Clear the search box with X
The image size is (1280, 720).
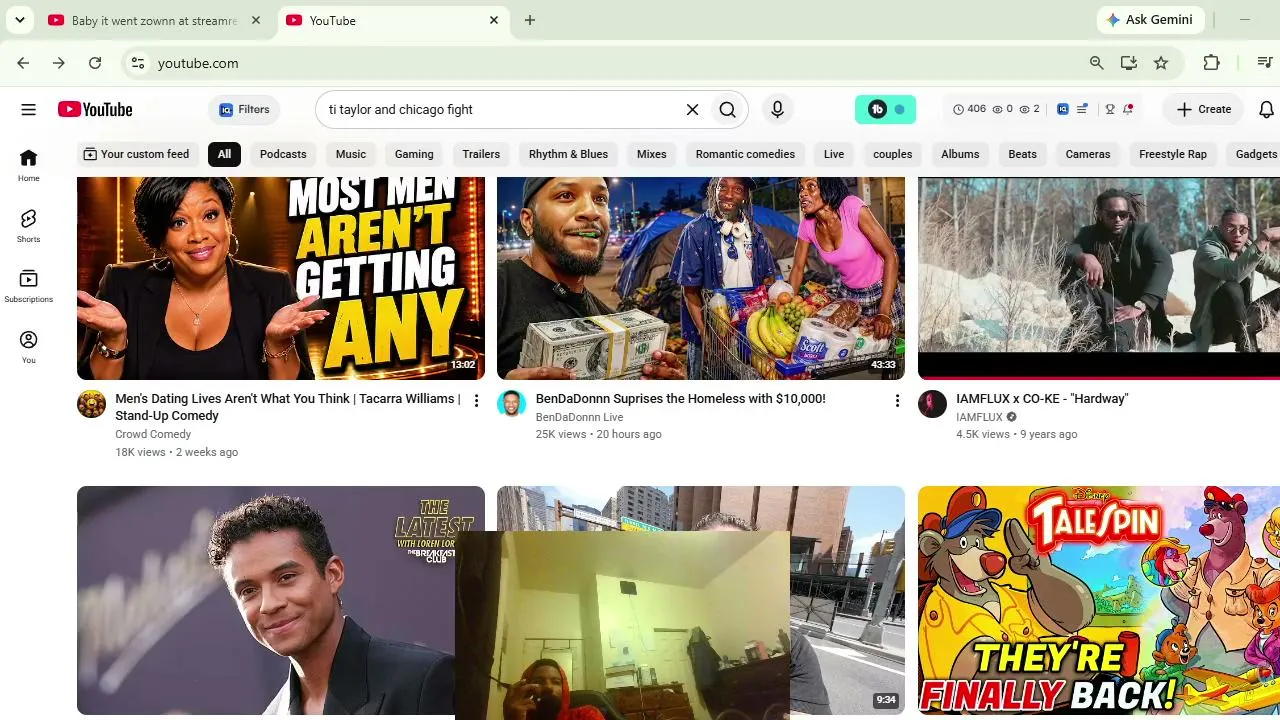pos(692,110)
